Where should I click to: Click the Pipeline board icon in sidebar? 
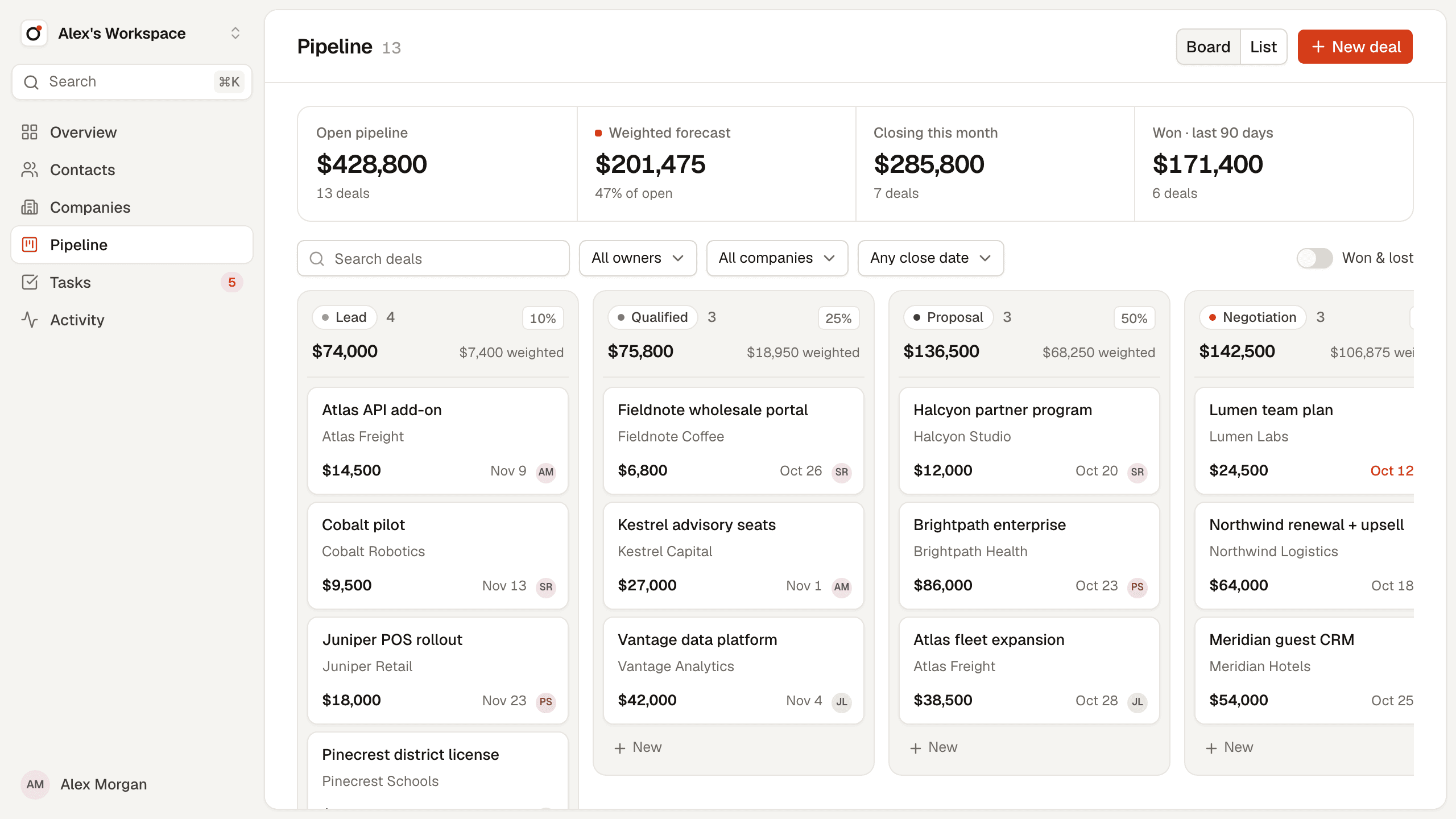coord(30,245)
